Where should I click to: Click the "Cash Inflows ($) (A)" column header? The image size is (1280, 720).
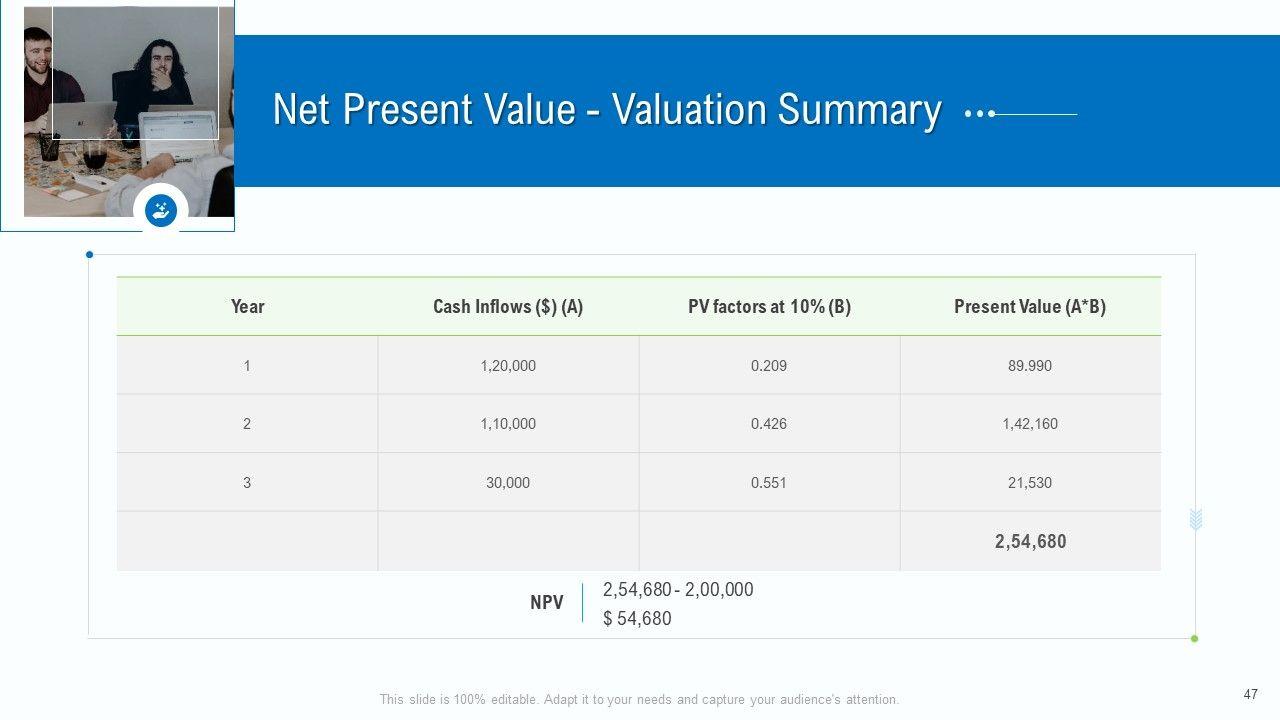tap(508, 307)
